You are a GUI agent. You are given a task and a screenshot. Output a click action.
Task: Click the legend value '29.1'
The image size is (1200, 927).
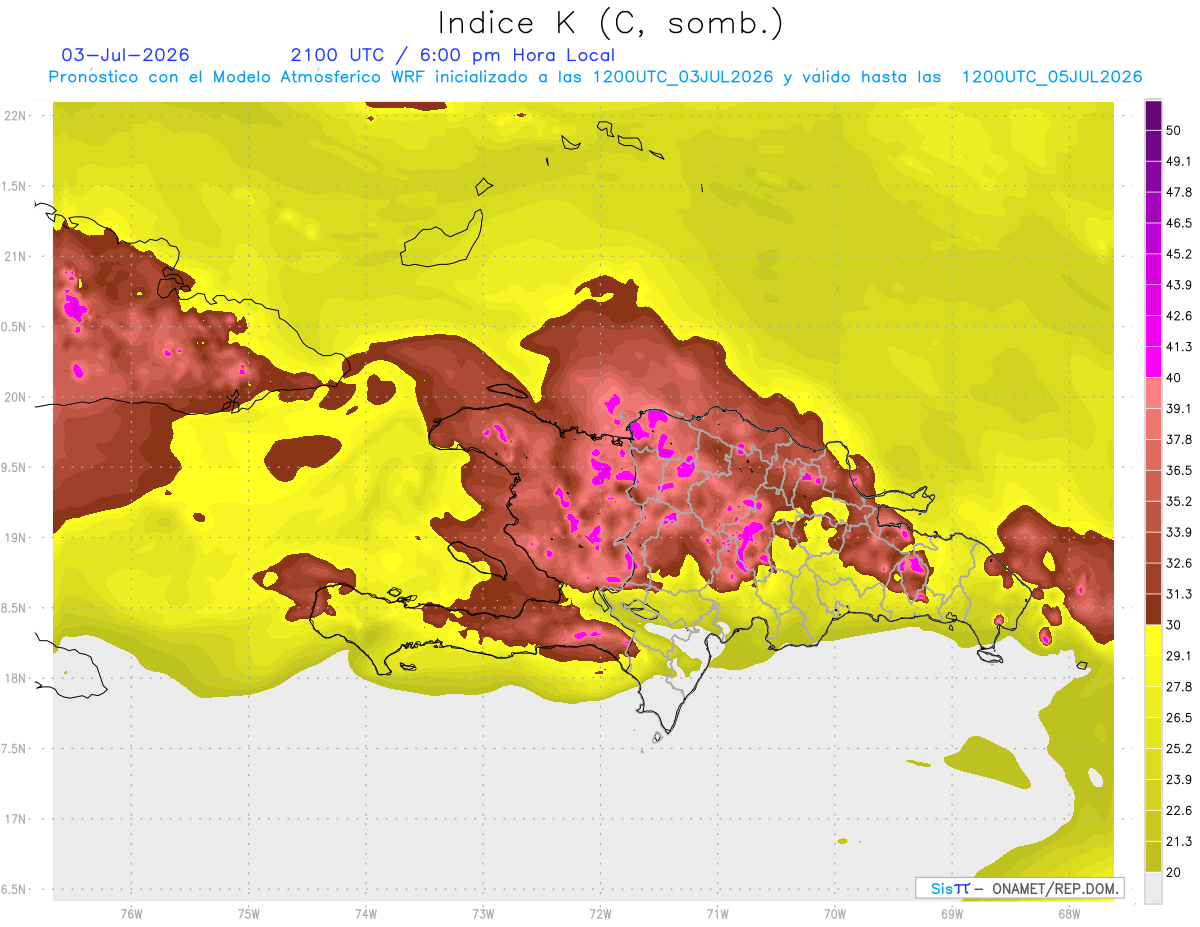point(1179,656)
